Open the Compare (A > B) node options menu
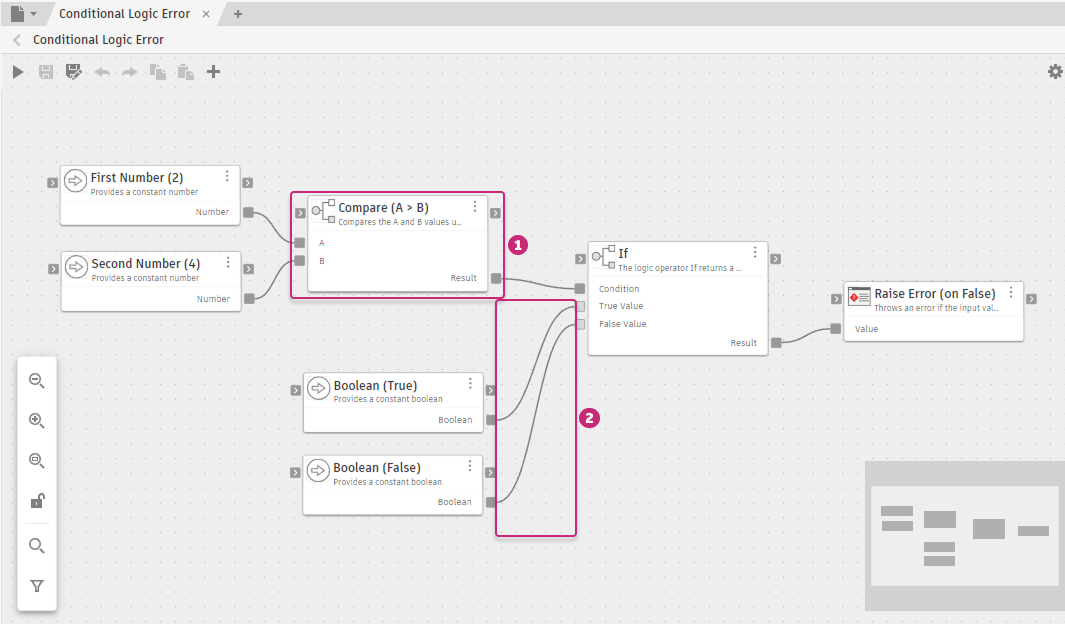 click(475, 206)
